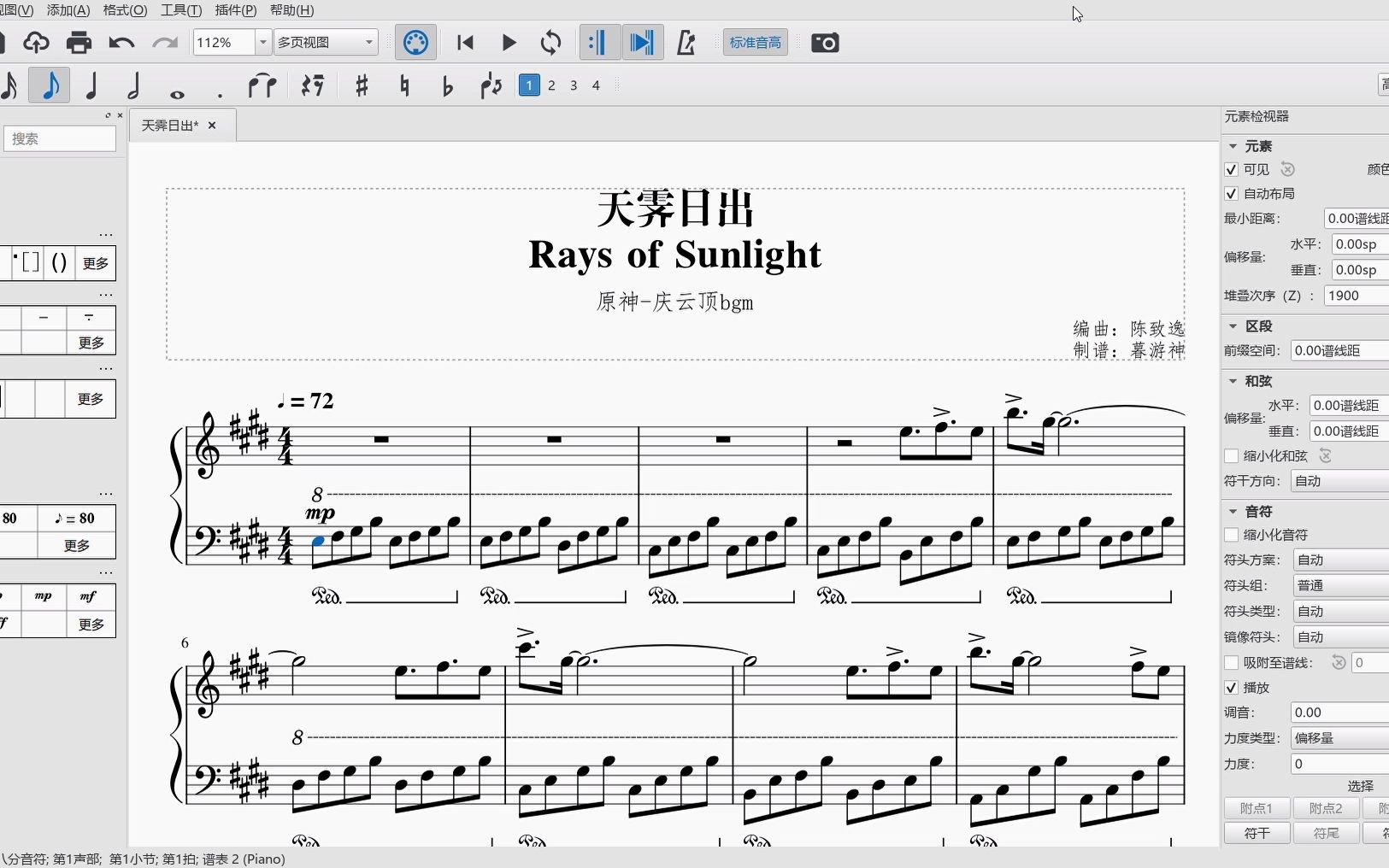This screenshot has height=868, width=1389.
Task: Flip note stem direction
Action: pyautogui.click(x=491, y=85)
